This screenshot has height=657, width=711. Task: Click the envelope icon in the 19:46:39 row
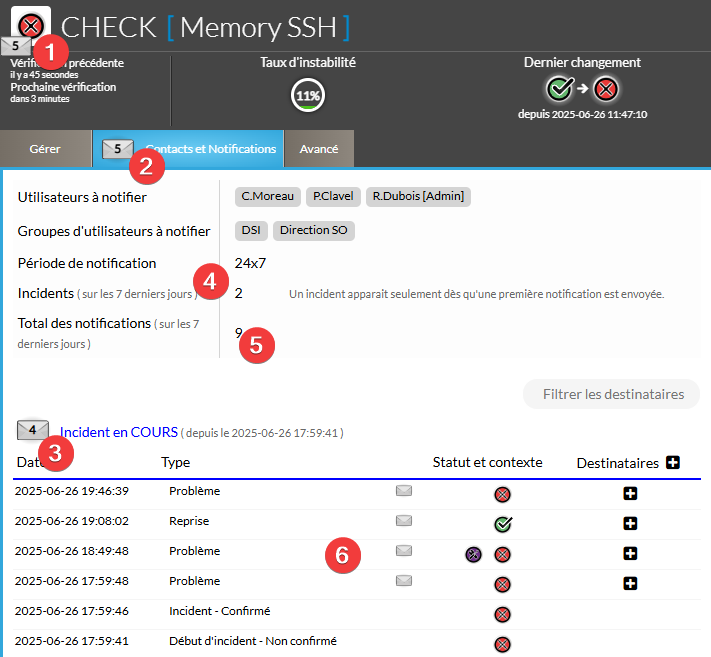[x=404, y=490]
